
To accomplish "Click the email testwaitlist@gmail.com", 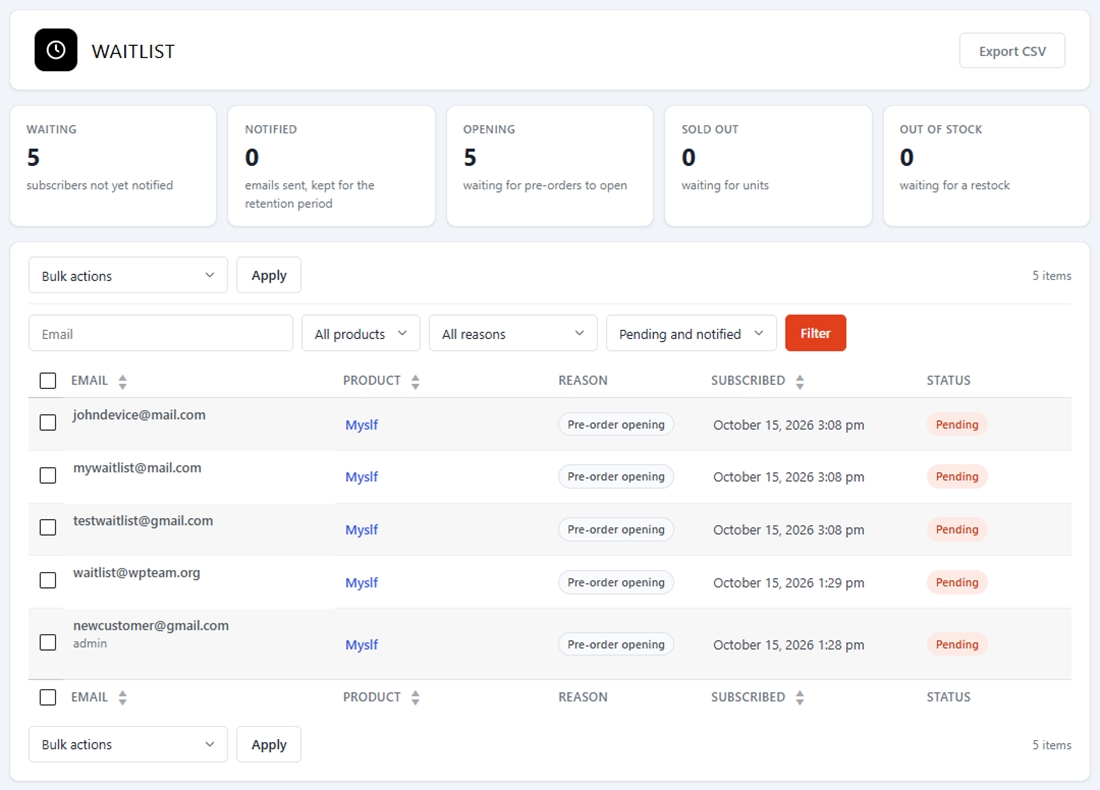I will [143, 521].
